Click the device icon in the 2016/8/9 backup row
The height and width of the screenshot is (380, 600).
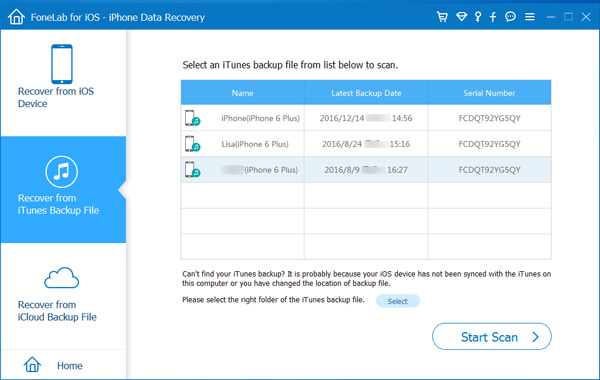point(192,170)
